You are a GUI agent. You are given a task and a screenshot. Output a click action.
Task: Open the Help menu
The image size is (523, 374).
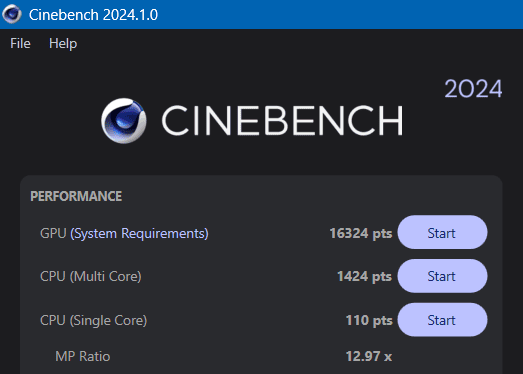coord(63,44)
